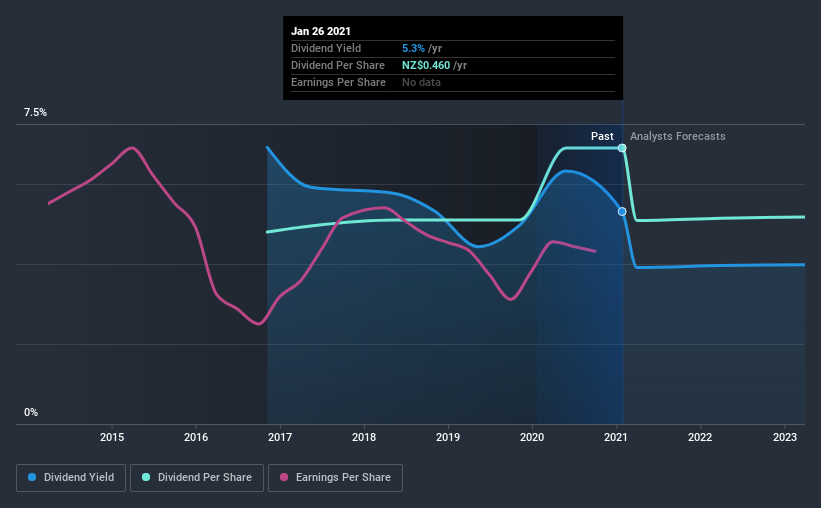This screenshot has height=508, width=821.
Task: Click the 2020 x-axis label
Action: coord(532,437)
